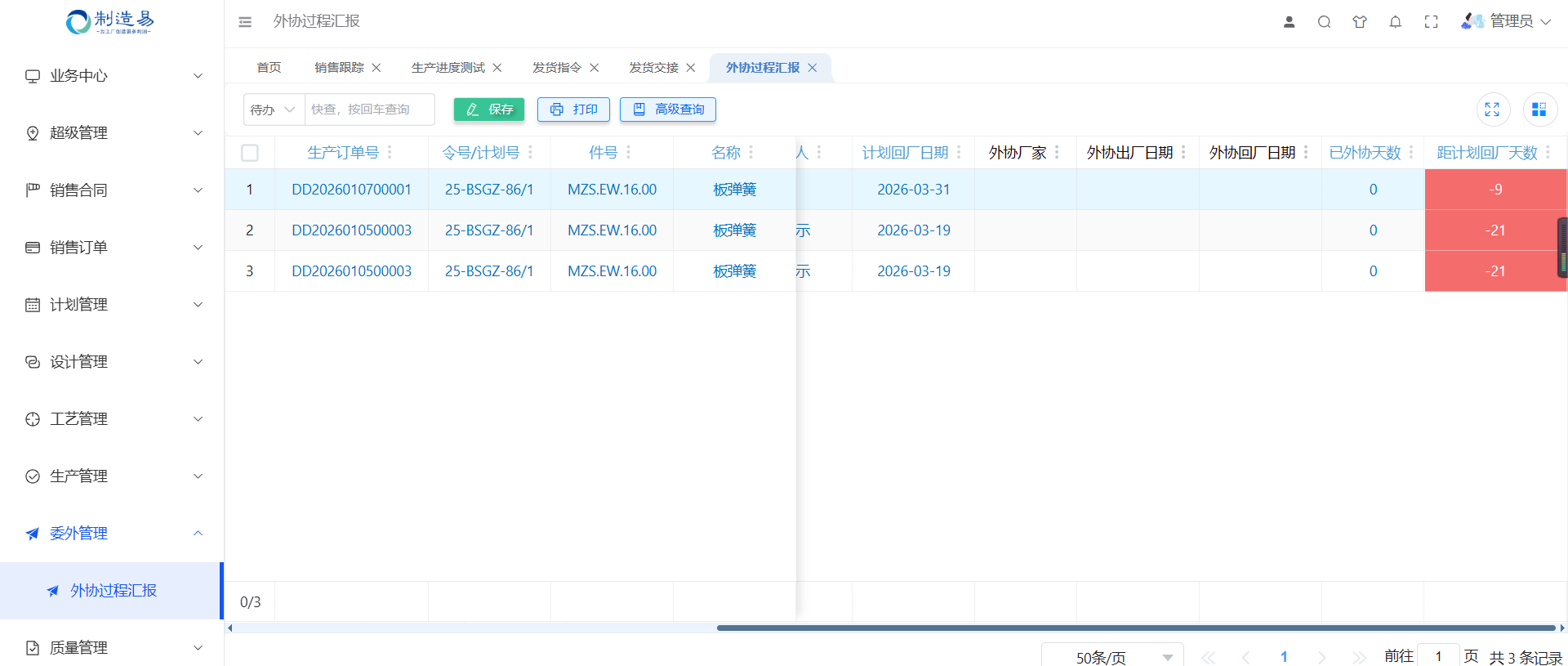Open the search magnifier icon in header
1568x666 pixels.
(x=1324, y=22)
